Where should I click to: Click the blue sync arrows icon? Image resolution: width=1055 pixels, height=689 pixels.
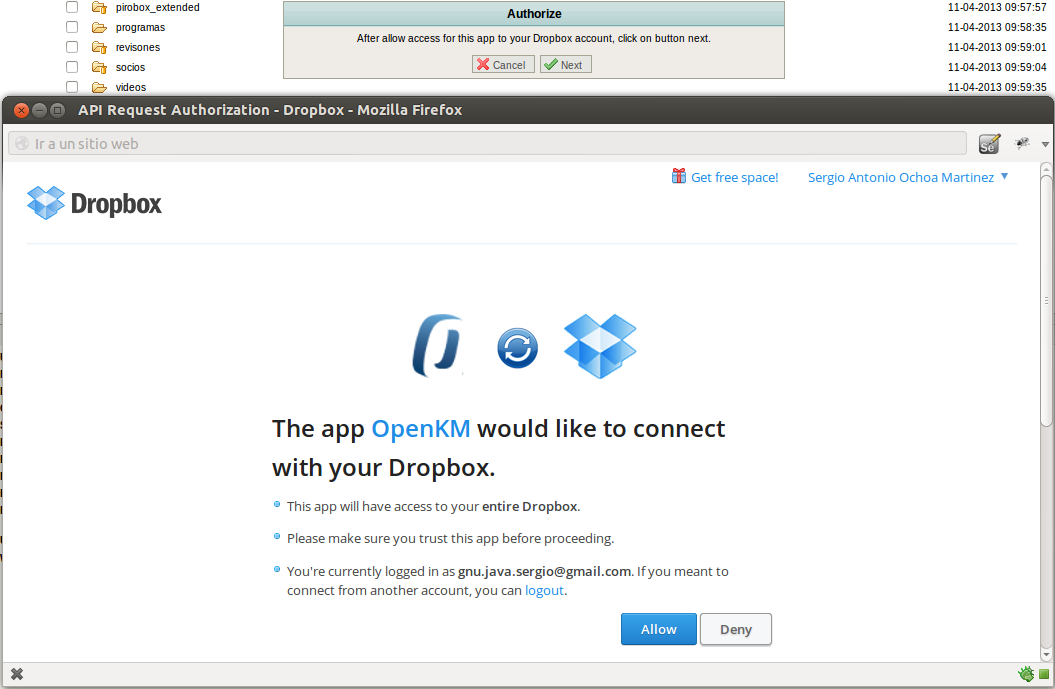517,348
